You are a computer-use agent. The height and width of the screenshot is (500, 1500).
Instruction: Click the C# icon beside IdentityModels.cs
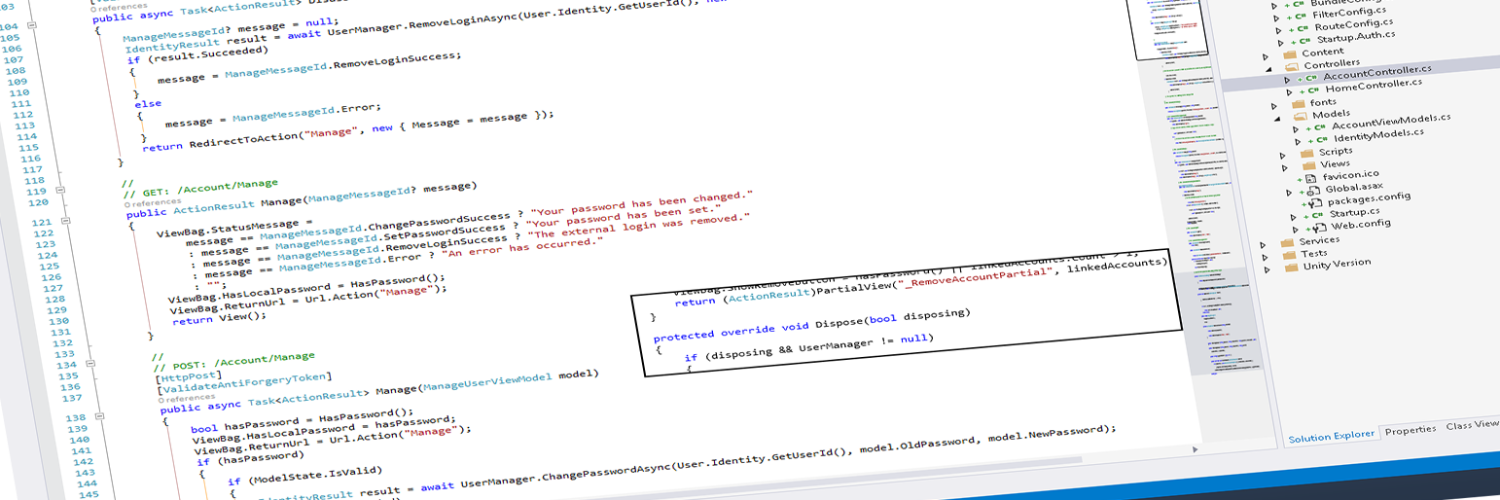(1320, 139)
